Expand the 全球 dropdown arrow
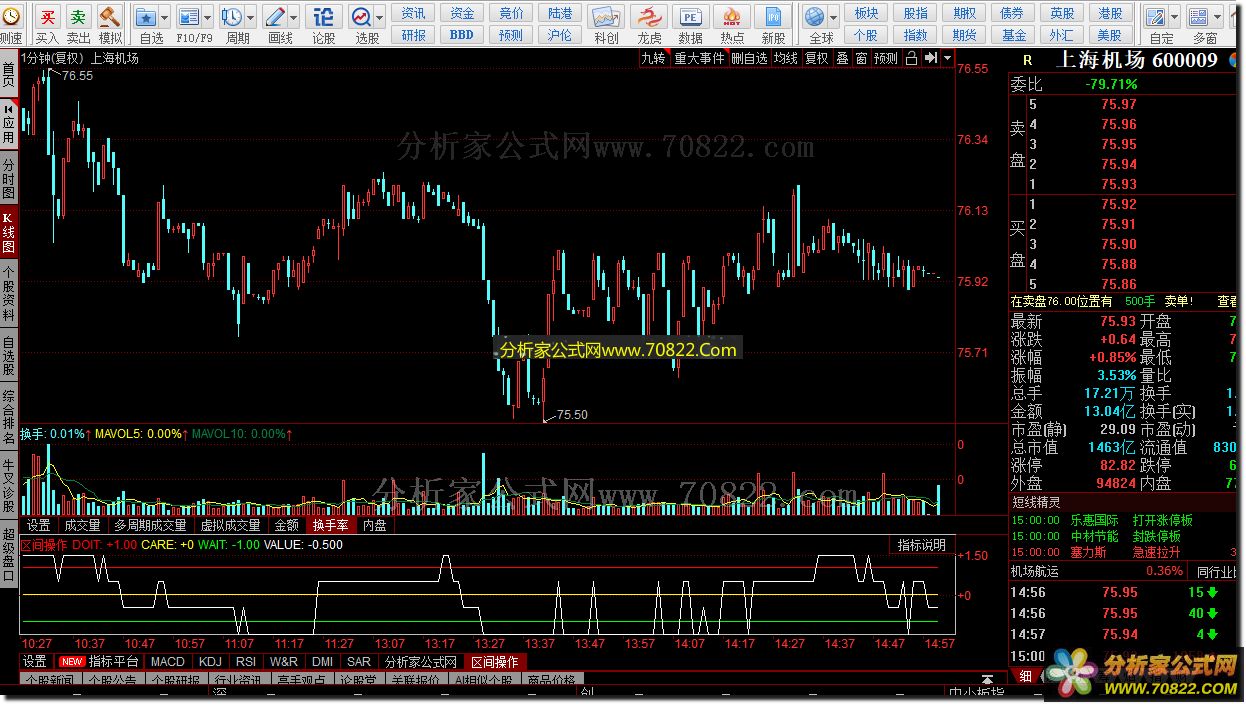The height and width of the screenshot is (704, 1246). 834,17
